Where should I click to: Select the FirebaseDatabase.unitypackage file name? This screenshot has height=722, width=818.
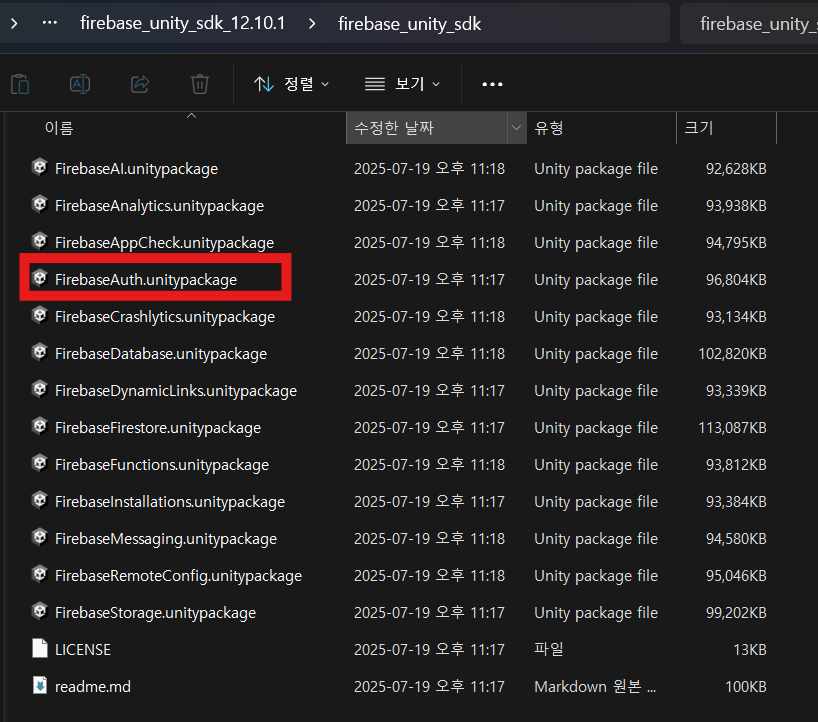tap(161, 354)
